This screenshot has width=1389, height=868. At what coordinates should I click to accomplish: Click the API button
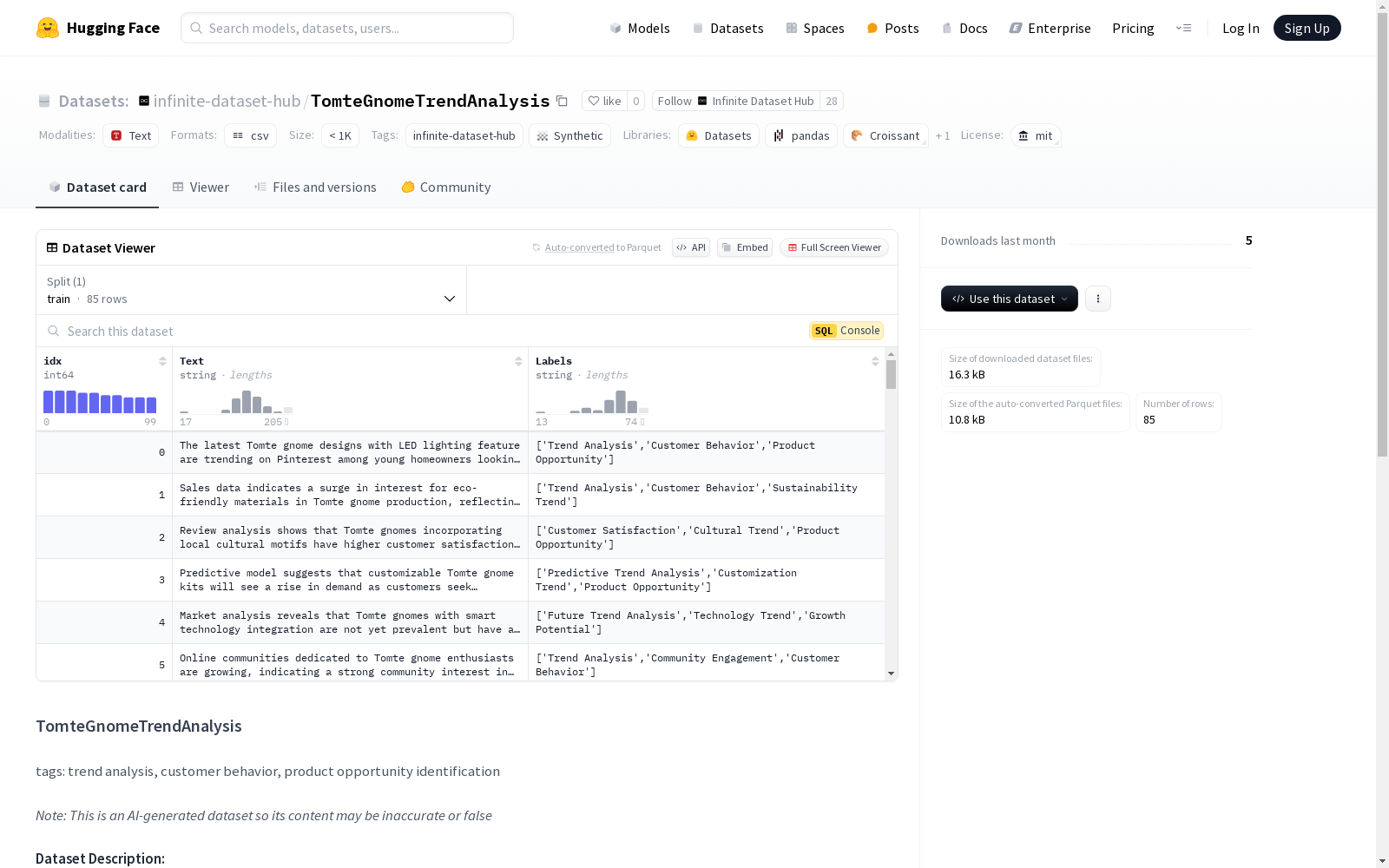click(691, 247)
